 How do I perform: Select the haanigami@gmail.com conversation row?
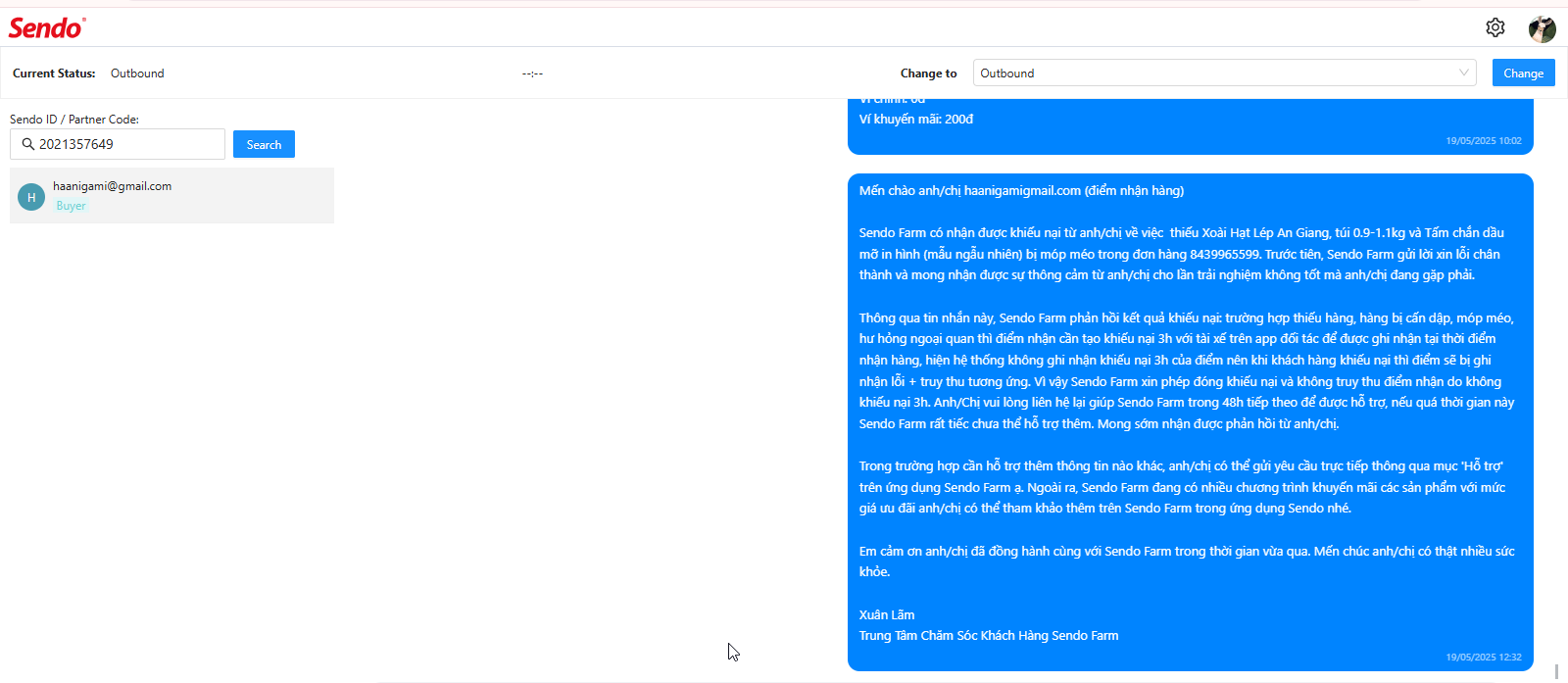tap(171, 196)
